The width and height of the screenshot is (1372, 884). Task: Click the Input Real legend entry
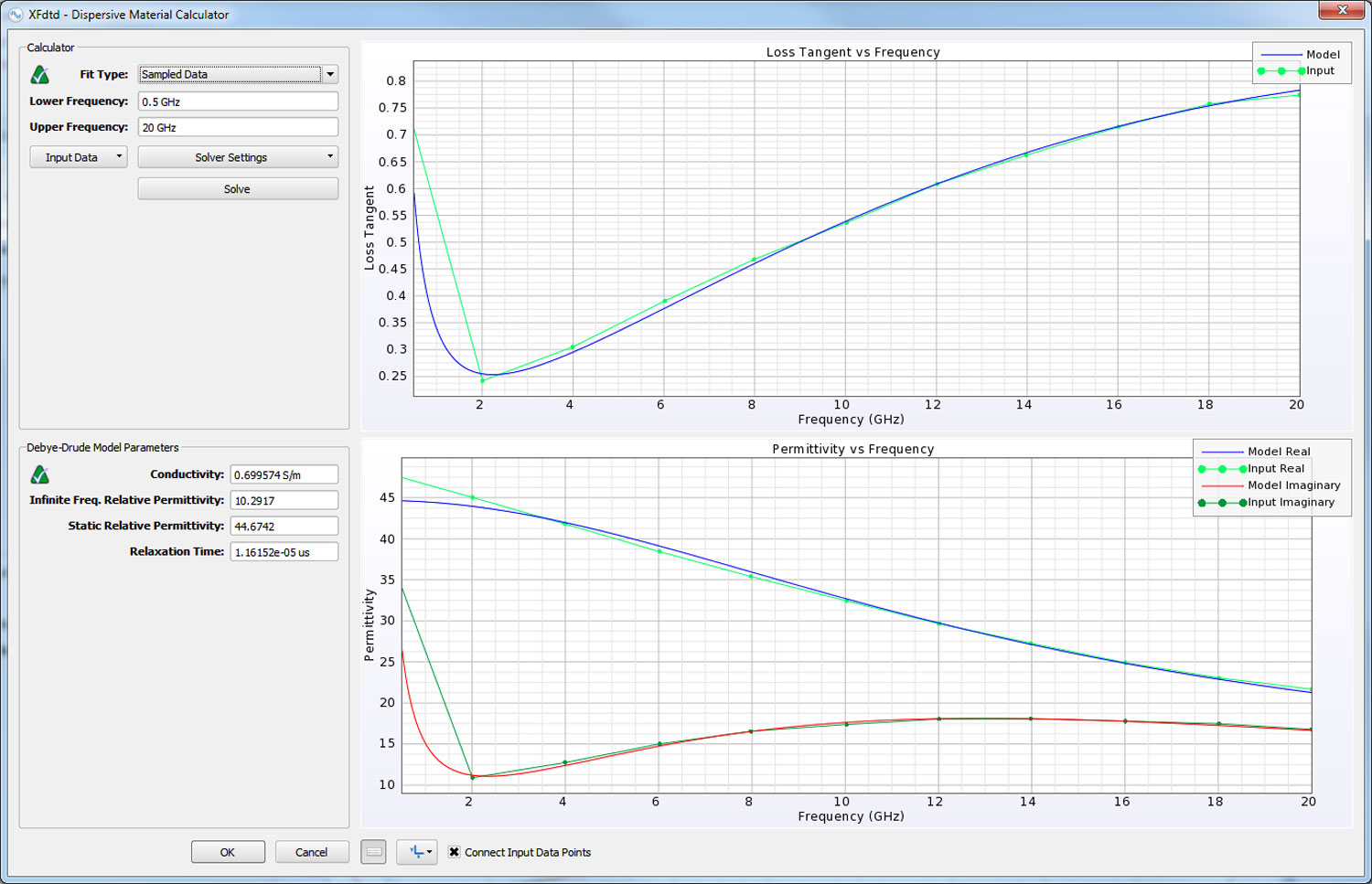(1252, 469)
